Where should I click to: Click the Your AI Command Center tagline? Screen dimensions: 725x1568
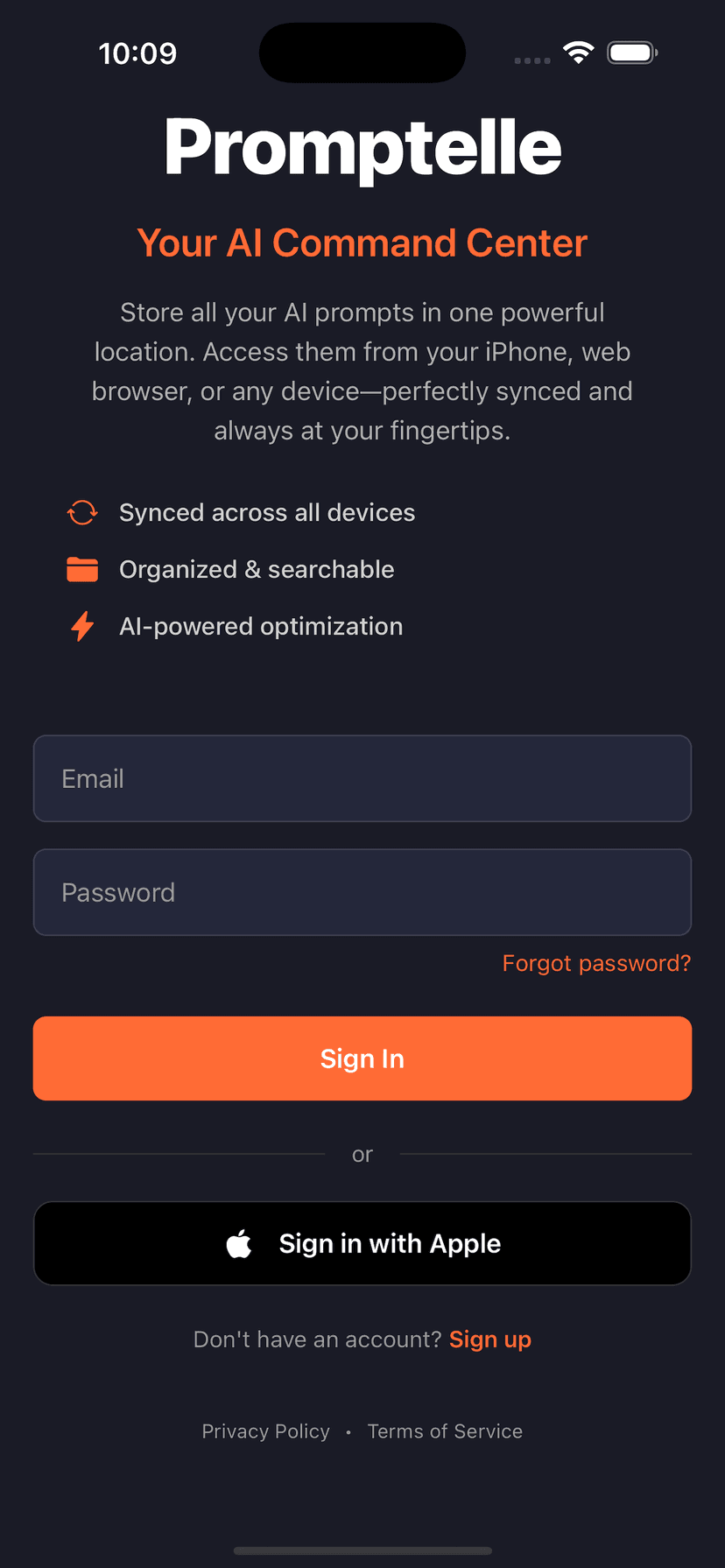362,243
